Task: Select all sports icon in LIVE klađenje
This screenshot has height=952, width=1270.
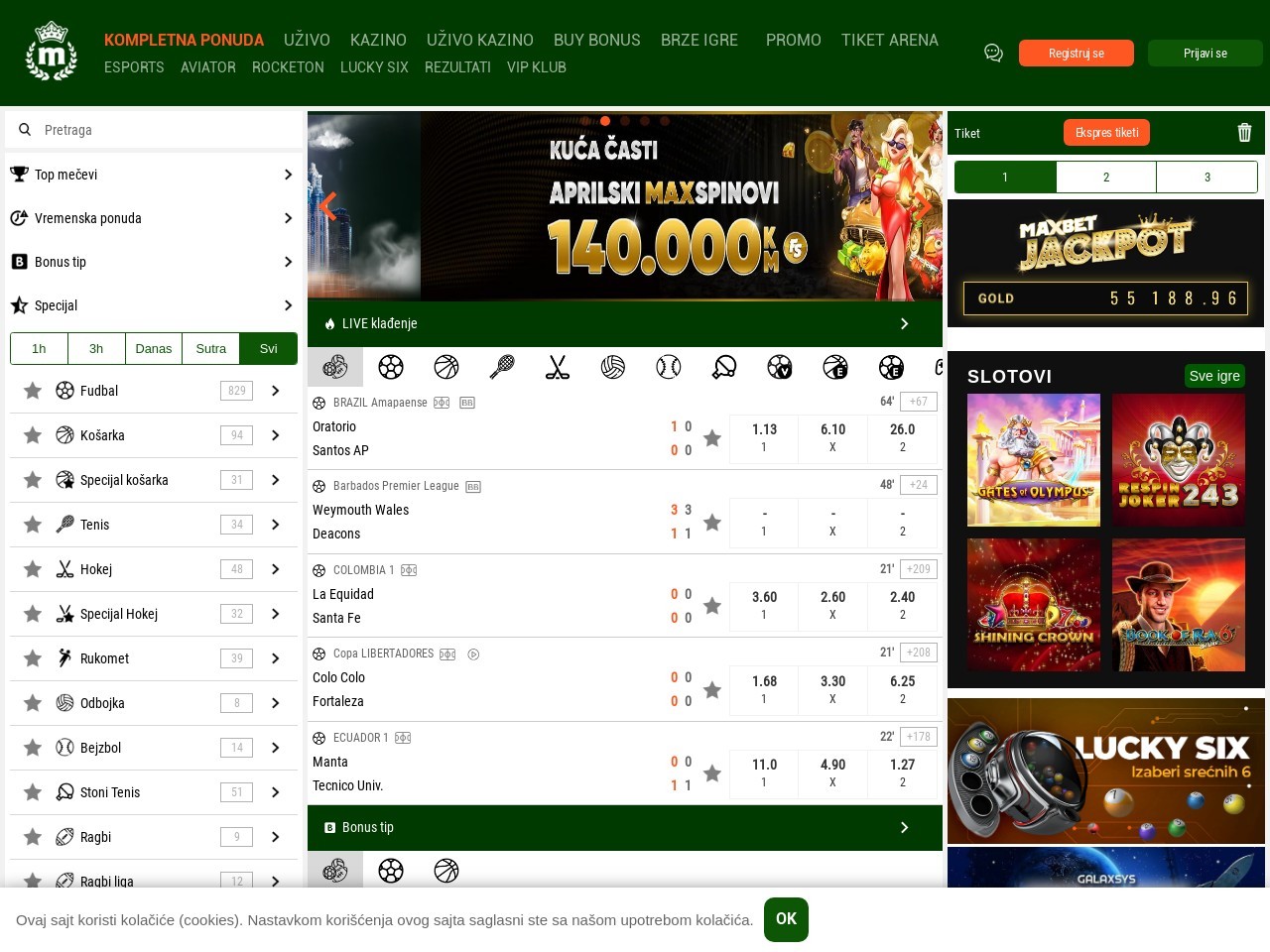Action: 335,367
